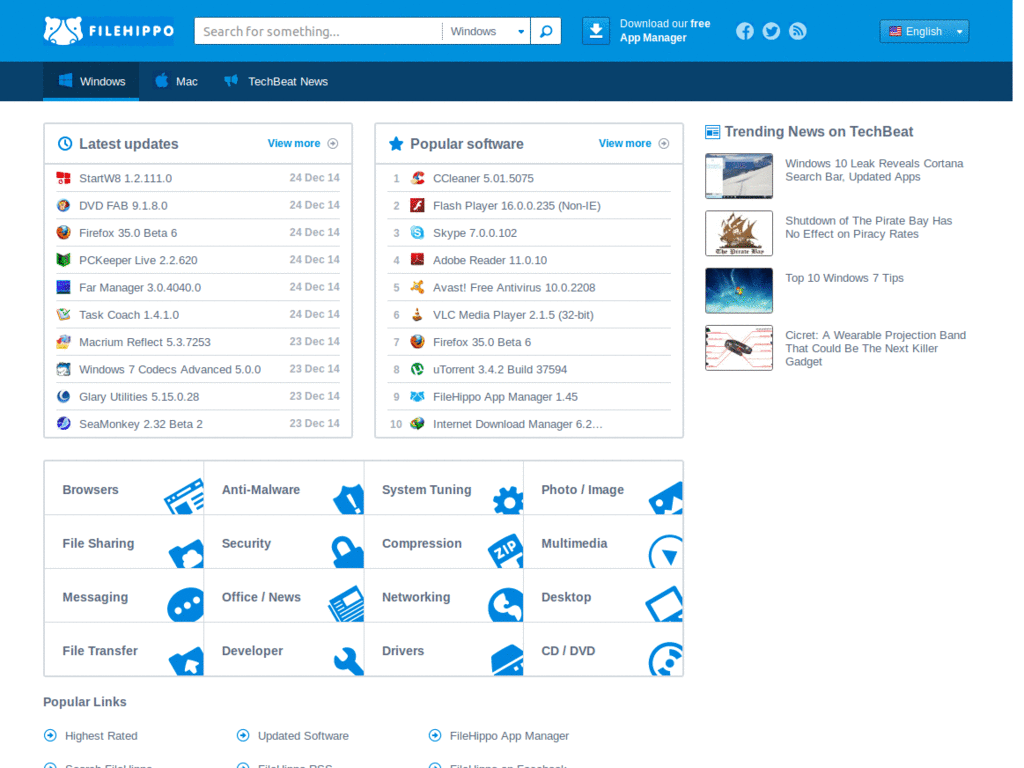Click the App Manager download icon
This screenshot has height=768, width=1024.
(596, 31)
